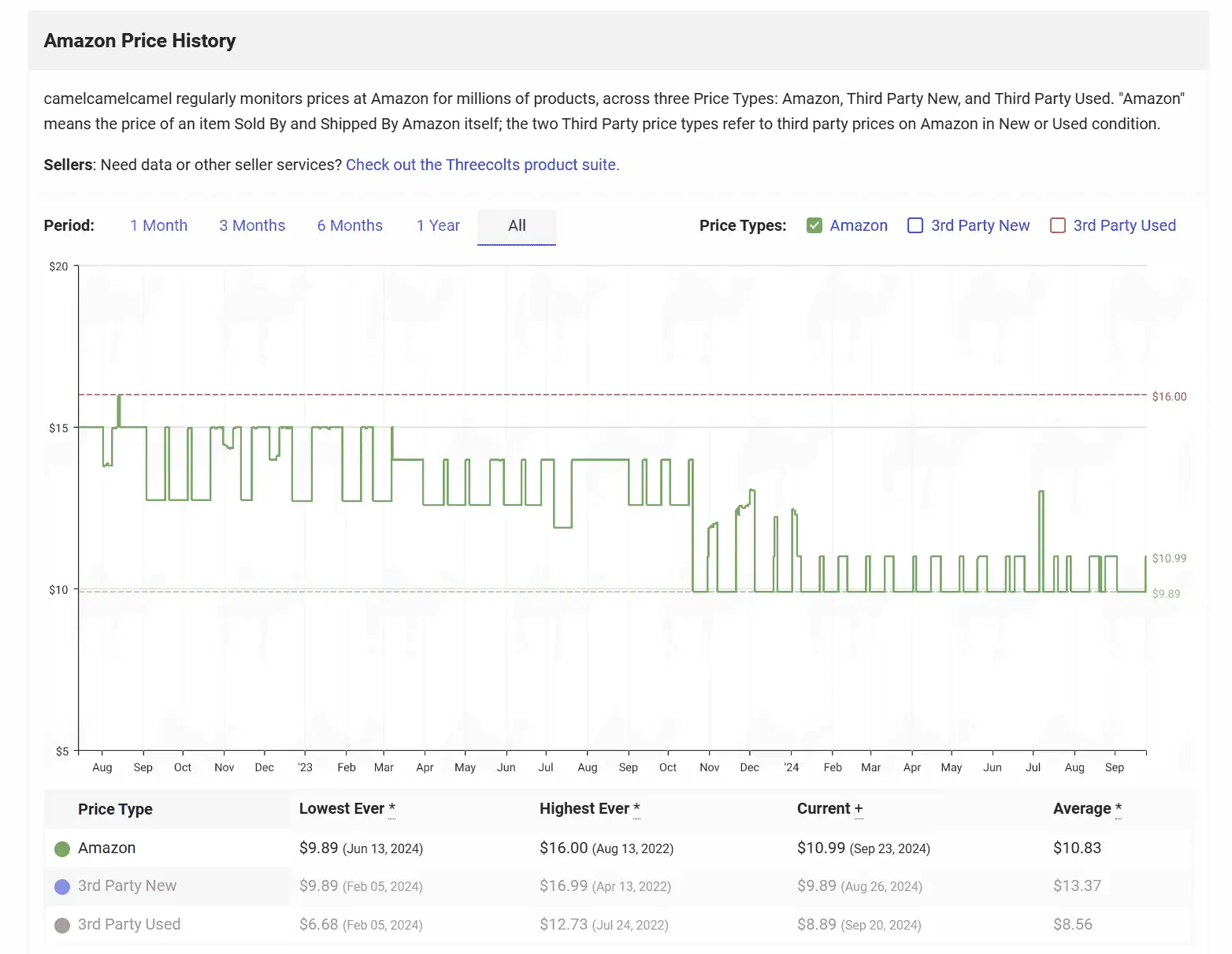Show the 6 Months price period
Screen dimensions: 1232x954
tap(350, 225)
